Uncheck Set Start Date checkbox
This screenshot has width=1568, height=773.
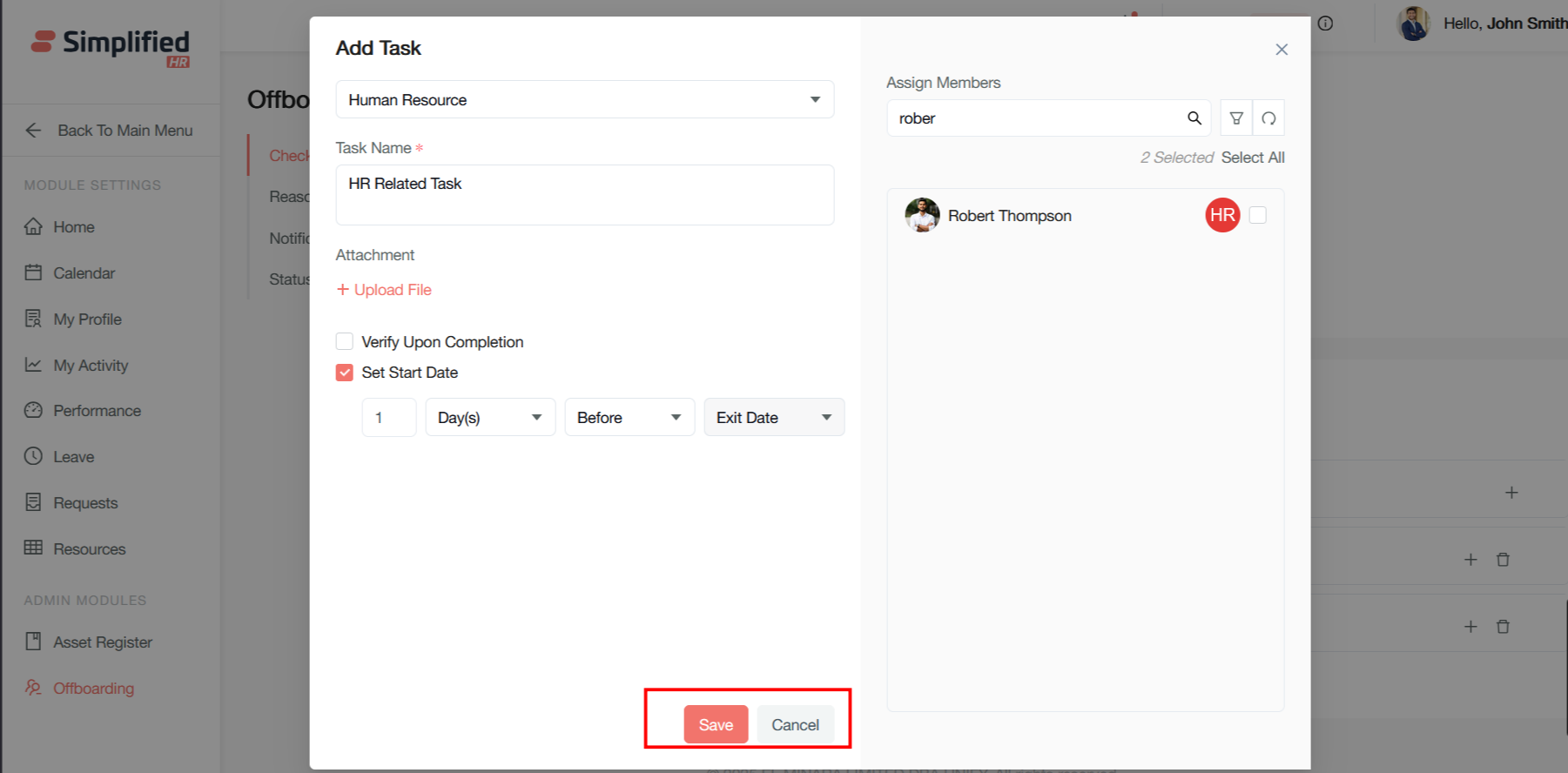click(x=345, y=373)
